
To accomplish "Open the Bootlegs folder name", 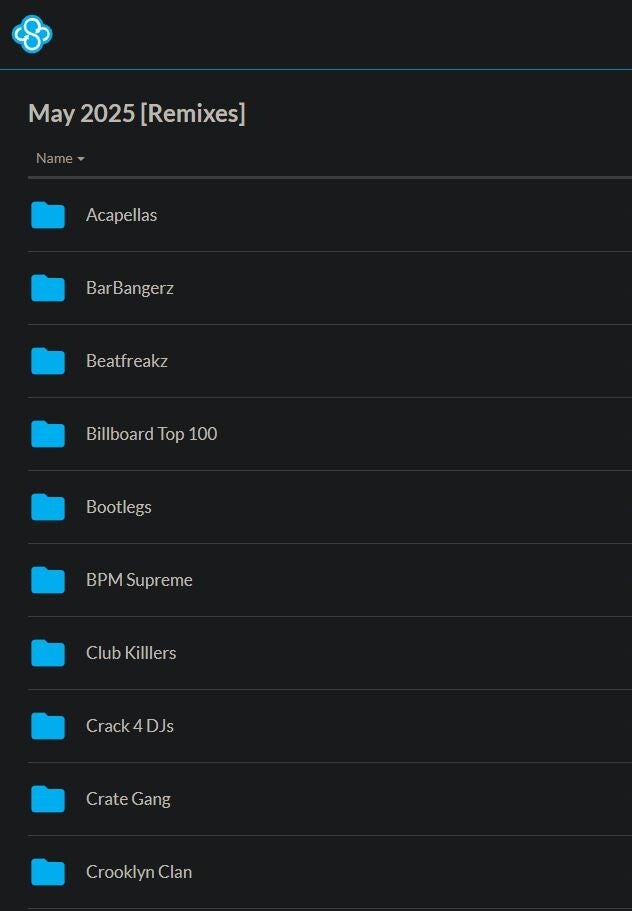I will click(119, 507).
